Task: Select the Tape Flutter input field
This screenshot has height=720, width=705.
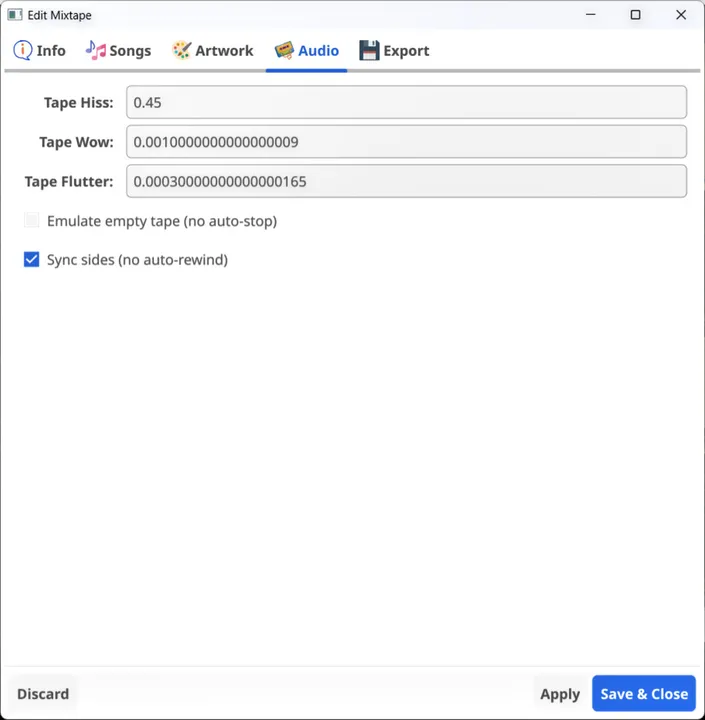Action: (x=406, y=181)
